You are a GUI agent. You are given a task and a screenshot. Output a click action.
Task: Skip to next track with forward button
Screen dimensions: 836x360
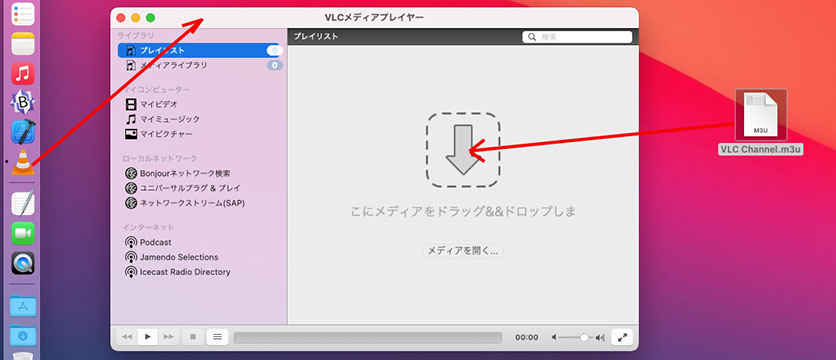pos(168,337)
